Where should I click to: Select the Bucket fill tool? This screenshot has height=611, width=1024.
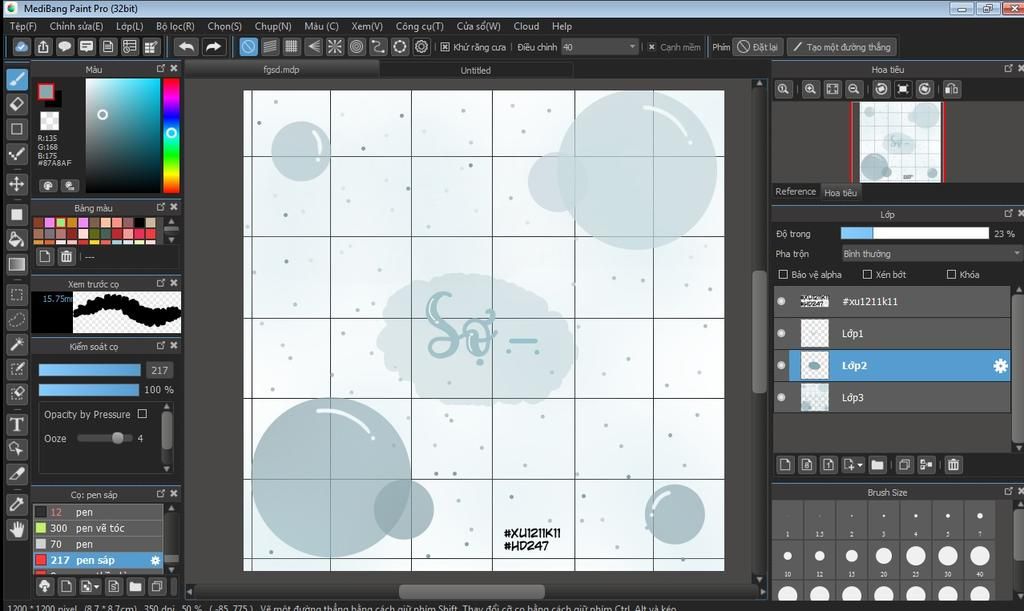coord(17,239)
